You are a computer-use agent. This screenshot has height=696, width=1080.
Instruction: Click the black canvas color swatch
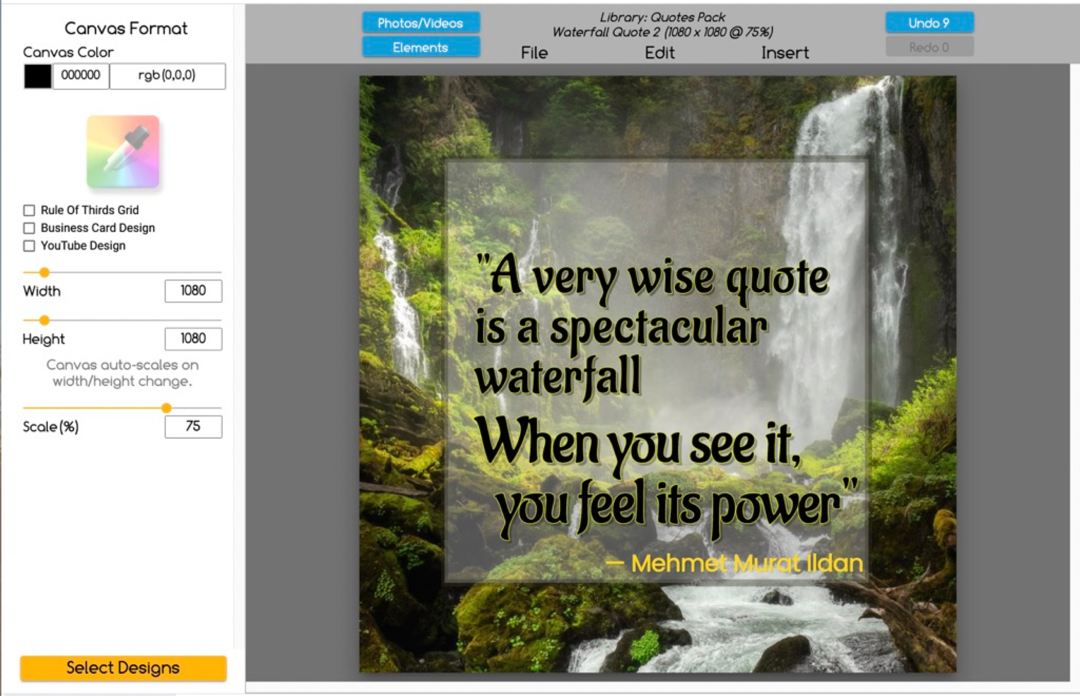tap(38, 76)
